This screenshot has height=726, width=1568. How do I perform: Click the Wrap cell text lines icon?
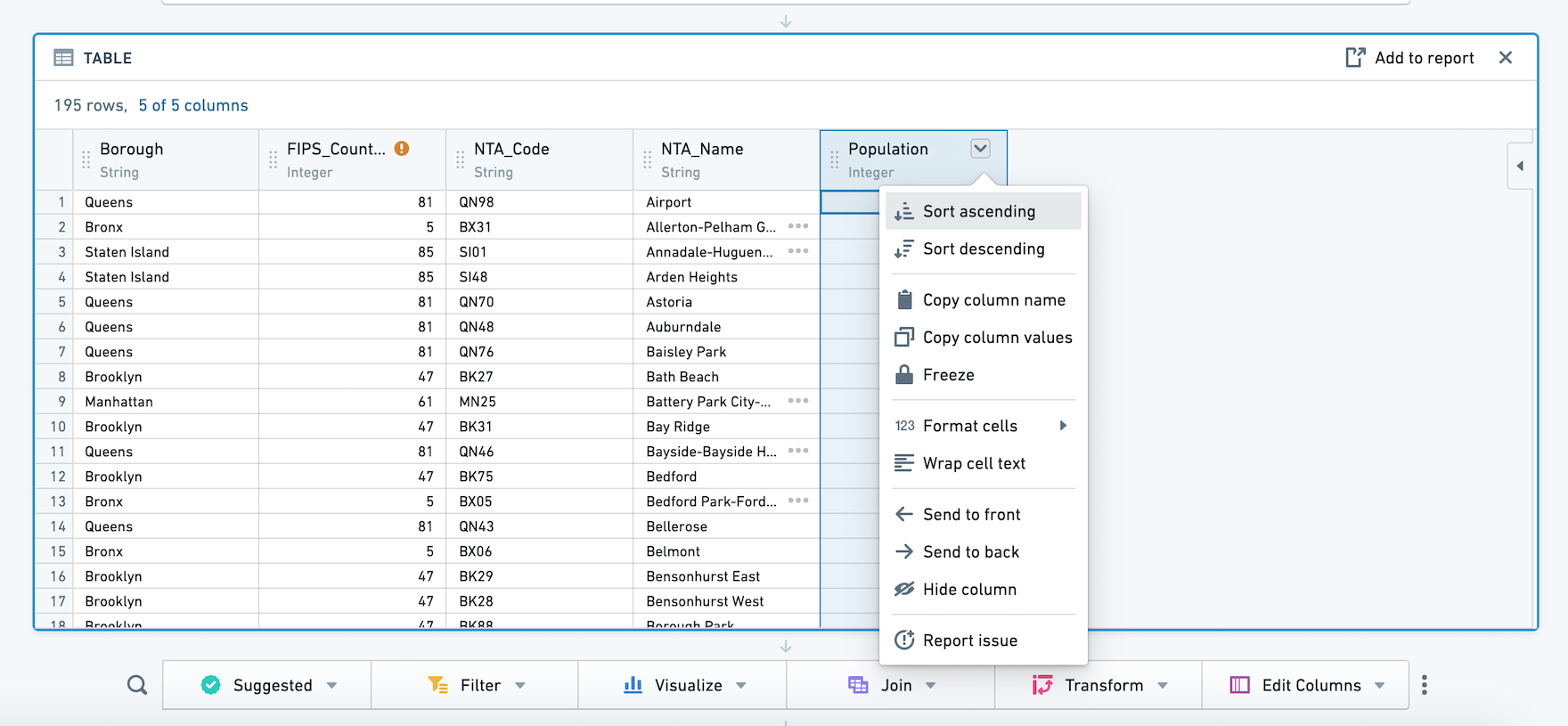(x=904, y=463)
